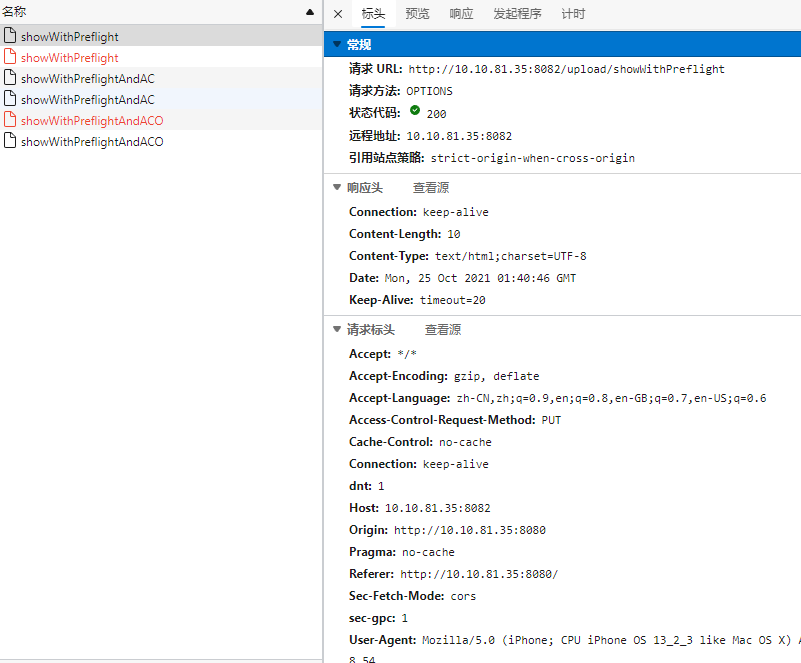
Task: View source of response headers
Action: [x=431, y=188]
